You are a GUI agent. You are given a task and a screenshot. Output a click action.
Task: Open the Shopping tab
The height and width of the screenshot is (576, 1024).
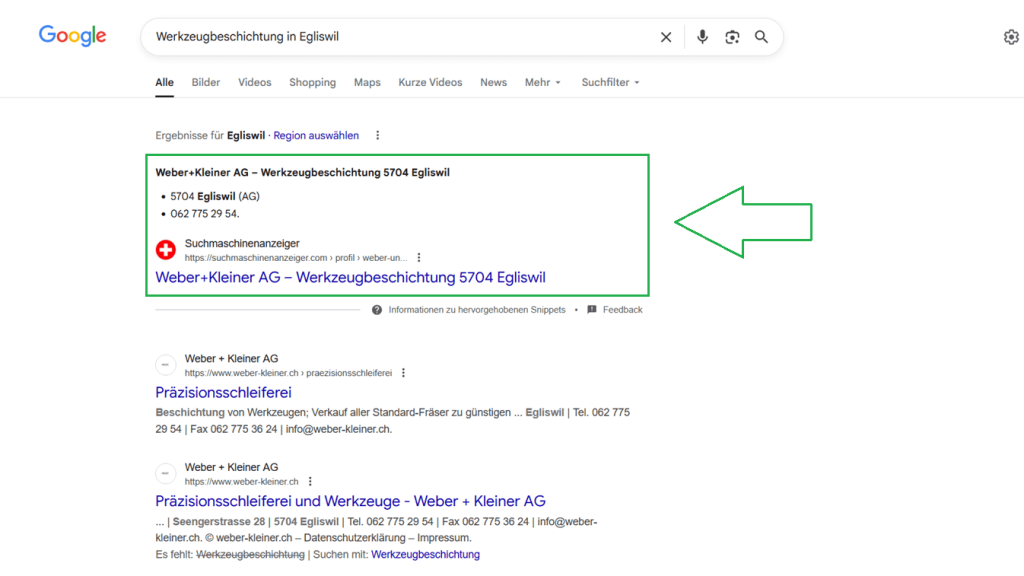tap(312, 82)
